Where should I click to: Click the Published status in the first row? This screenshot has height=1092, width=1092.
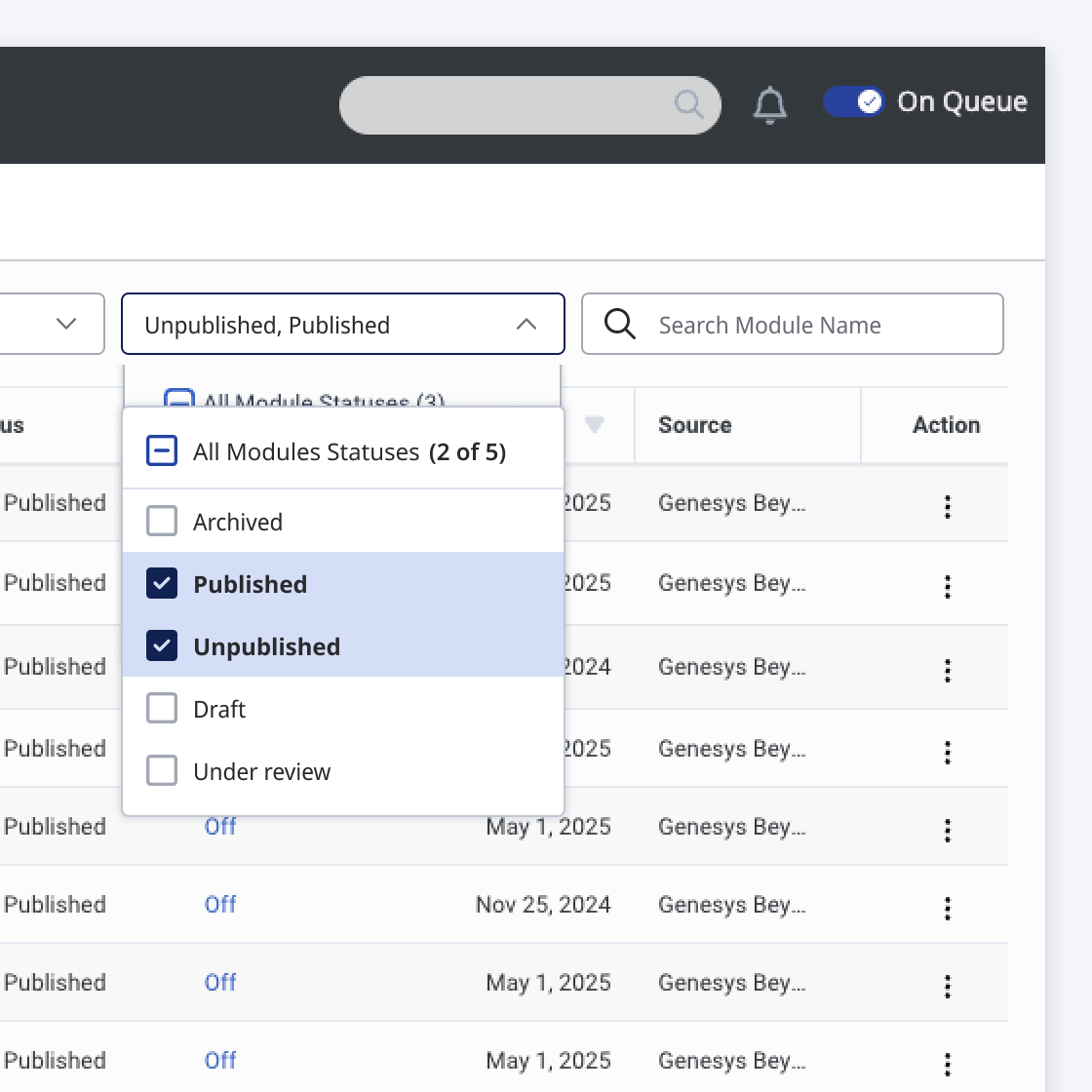tap(55, 503)
